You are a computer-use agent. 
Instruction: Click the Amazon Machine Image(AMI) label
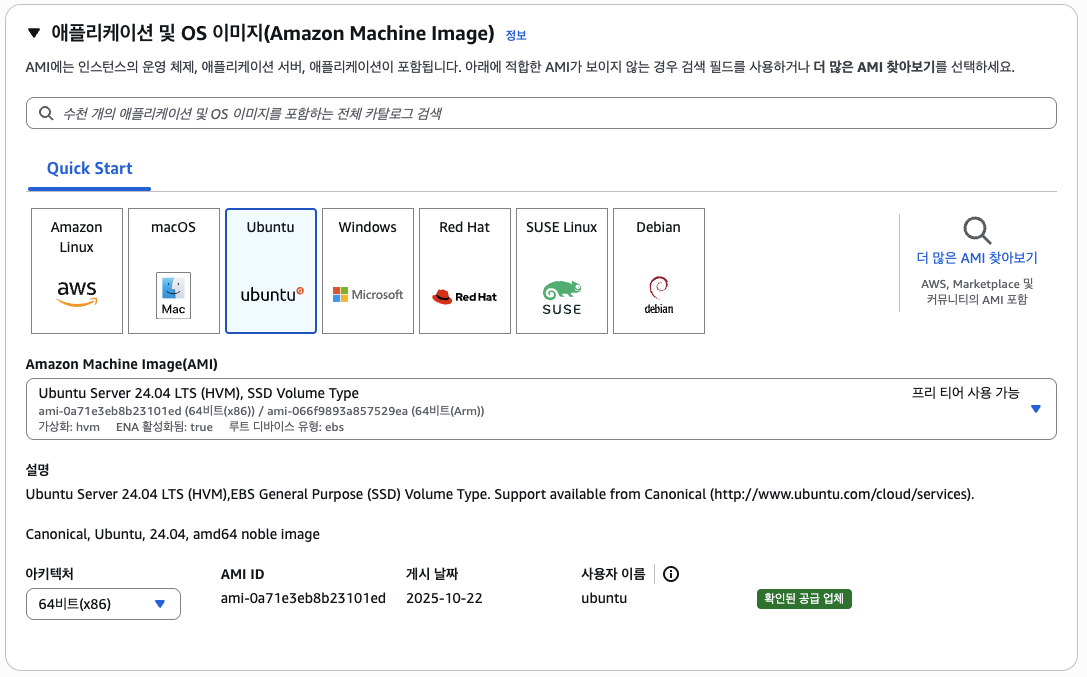click(x=121, y=364)
